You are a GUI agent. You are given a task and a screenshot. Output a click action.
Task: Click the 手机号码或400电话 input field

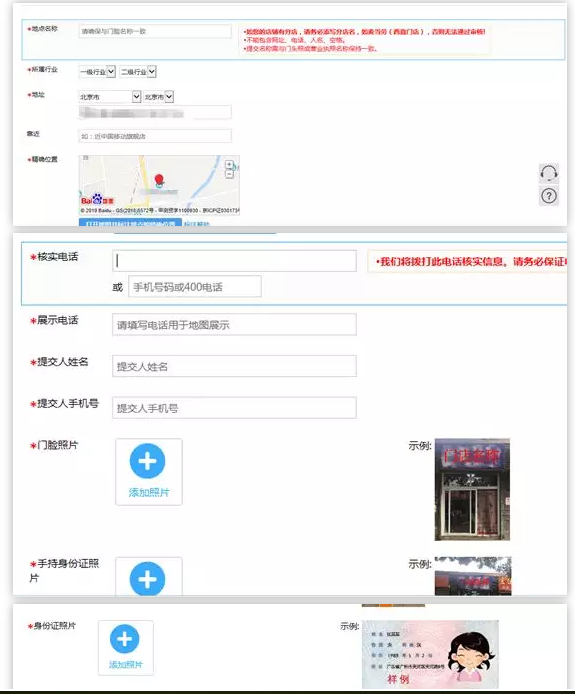pos(195,287)
